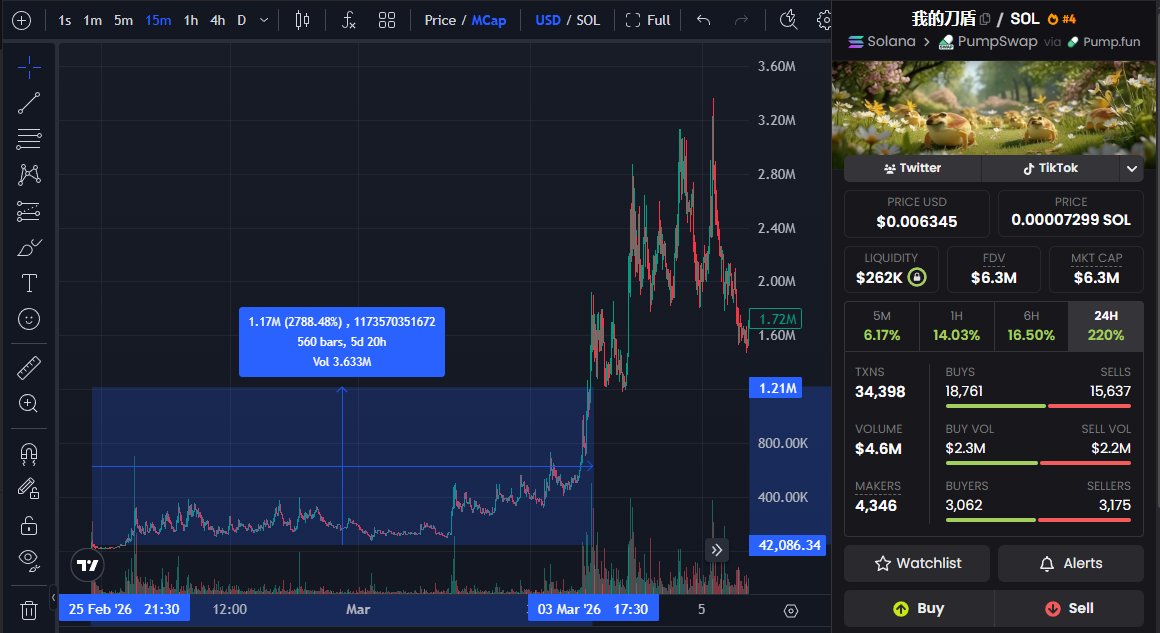Open the forecasting and measurement tools
The width and height of the screenshot is (1160, 633).
(x=29, y=211)
